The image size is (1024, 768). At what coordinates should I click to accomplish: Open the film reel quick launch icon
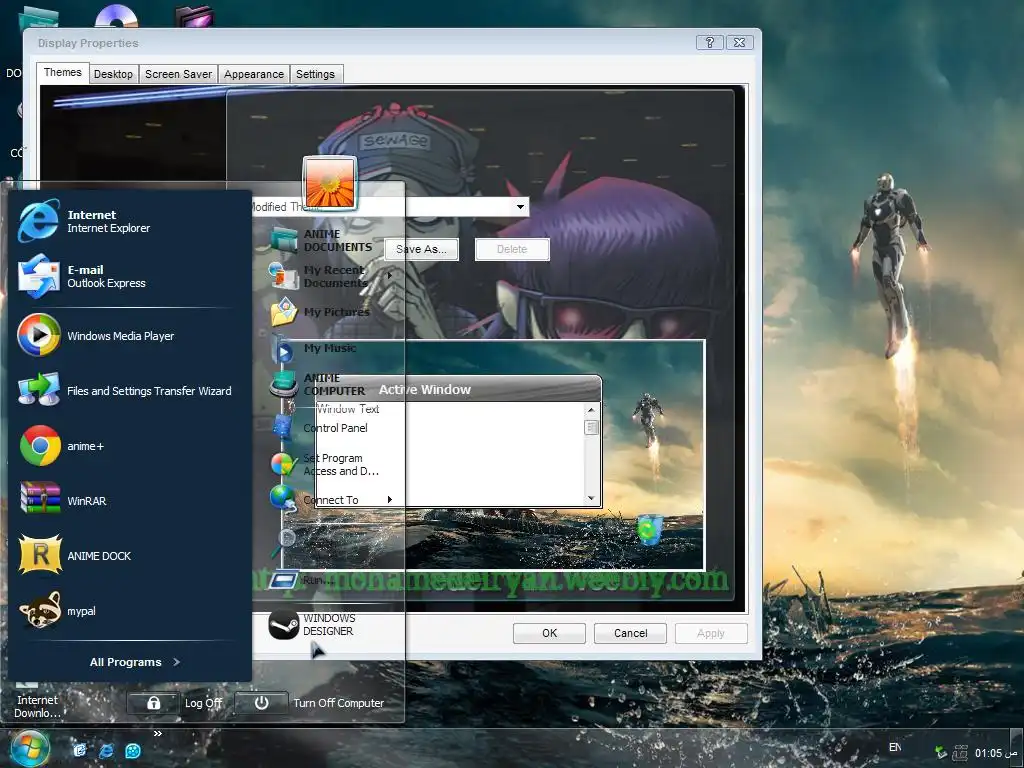[x=133, y=751]
